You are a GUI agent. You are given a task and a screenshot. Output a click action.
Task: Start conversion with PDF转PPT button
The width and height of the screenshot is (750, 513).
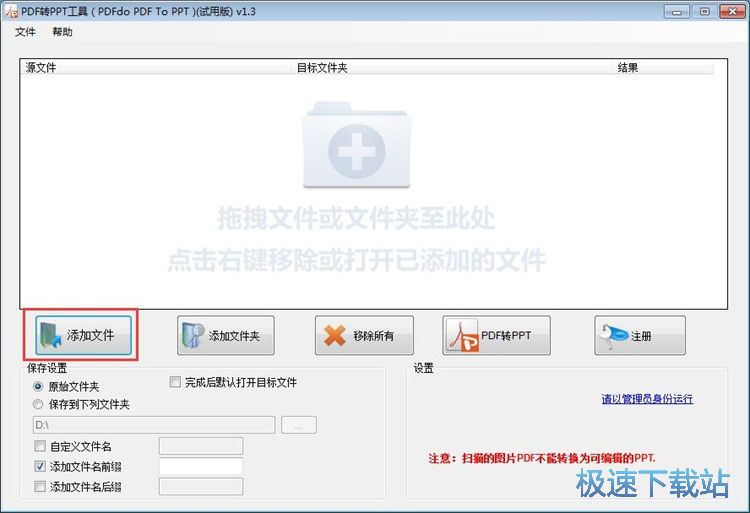click(496, 335)
